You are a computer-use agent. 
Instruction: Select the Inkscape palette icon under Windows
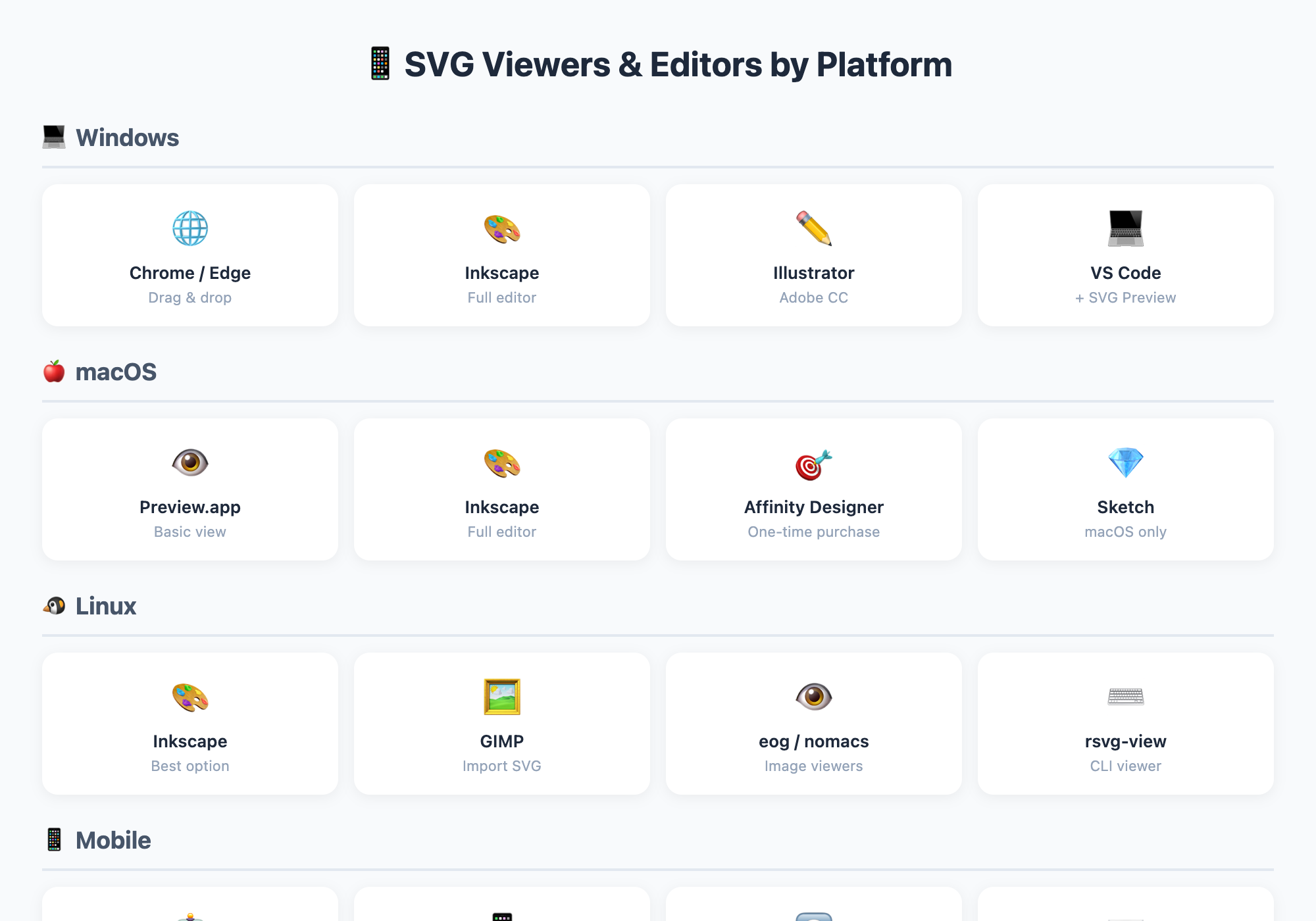click(x=502, y=228)
